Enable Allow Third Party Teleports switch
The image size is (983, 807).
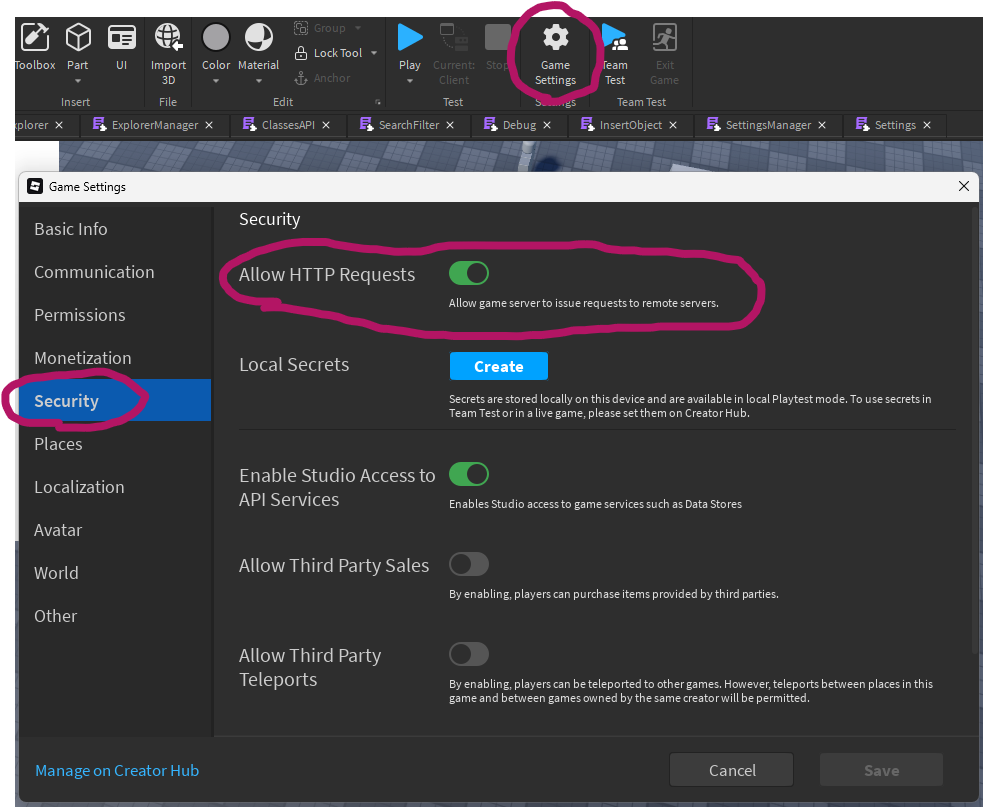pyautogui.click(x=469, y=654)
